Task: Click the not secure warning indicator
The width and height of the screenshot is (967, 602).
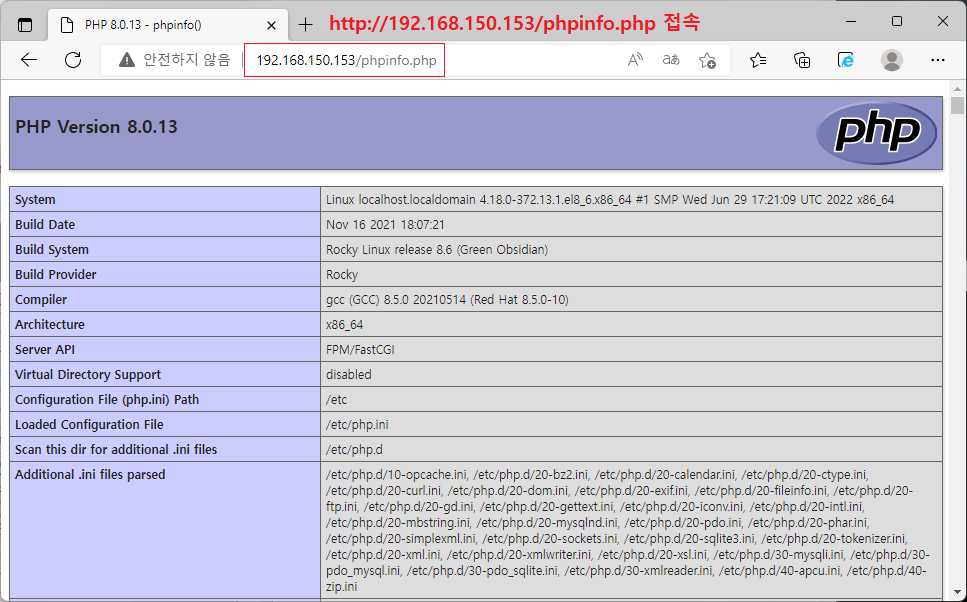Action: (175, 60)
